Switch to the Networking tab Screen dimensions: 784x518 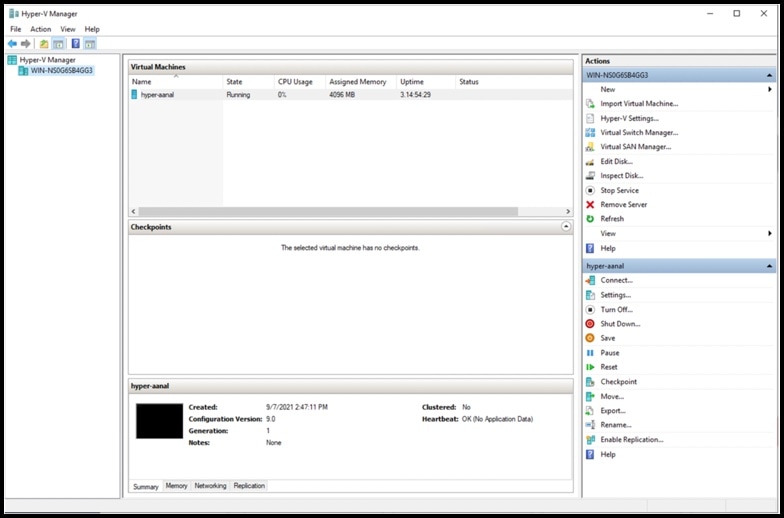click(x=210, y=486)
